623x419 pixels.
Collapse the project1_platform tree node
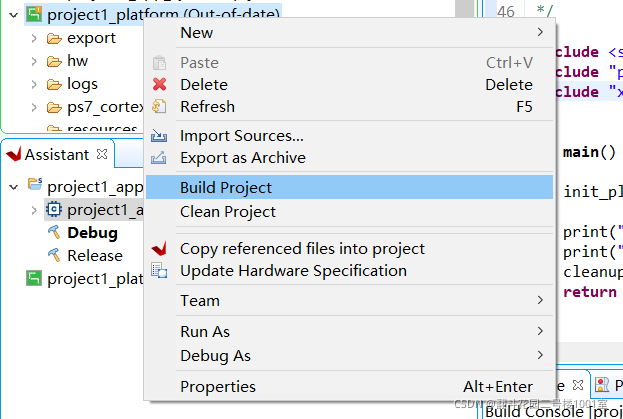point(14,15)
